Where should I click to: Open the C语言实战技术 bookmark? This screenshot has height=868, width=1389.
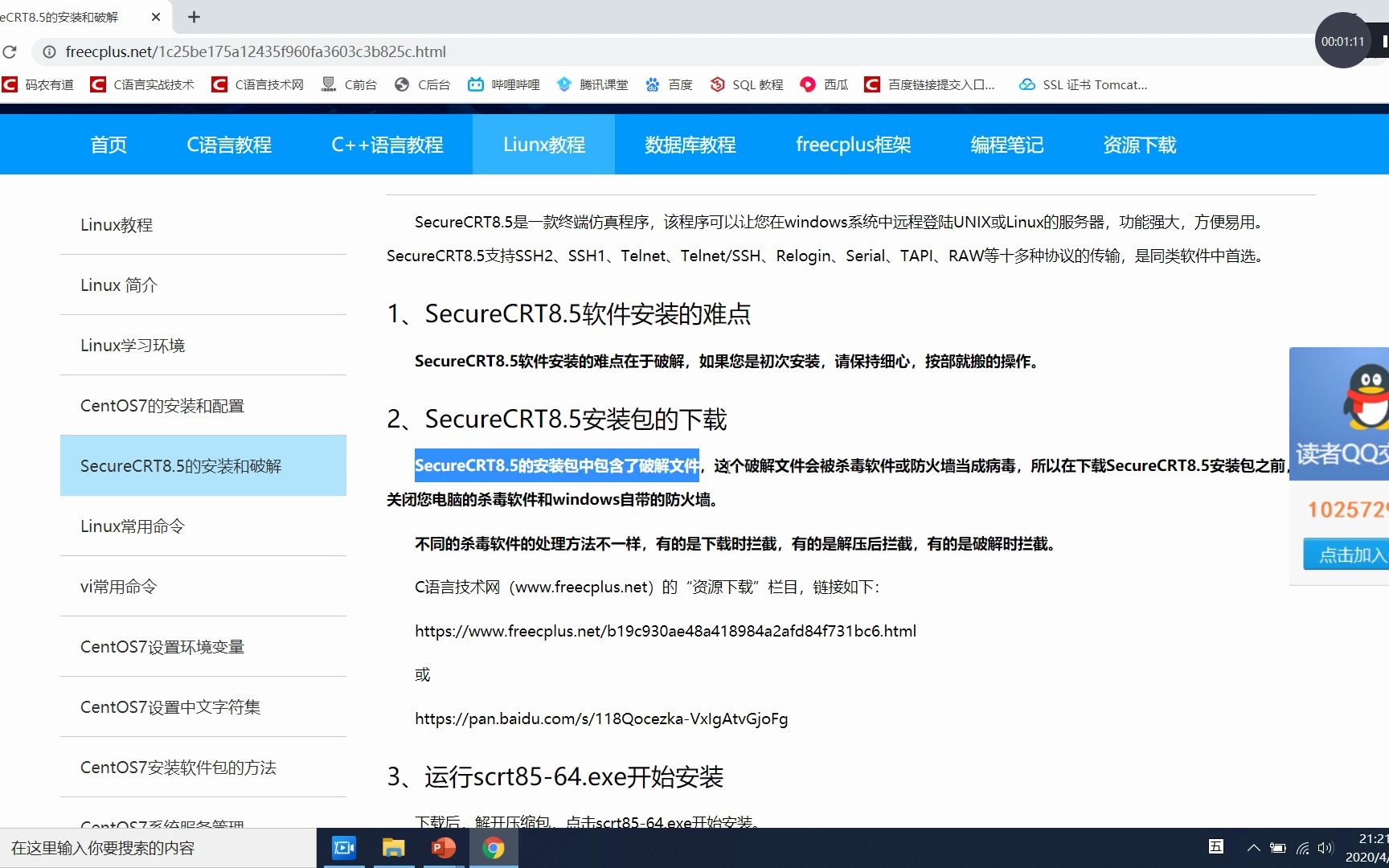coord(142,84)
